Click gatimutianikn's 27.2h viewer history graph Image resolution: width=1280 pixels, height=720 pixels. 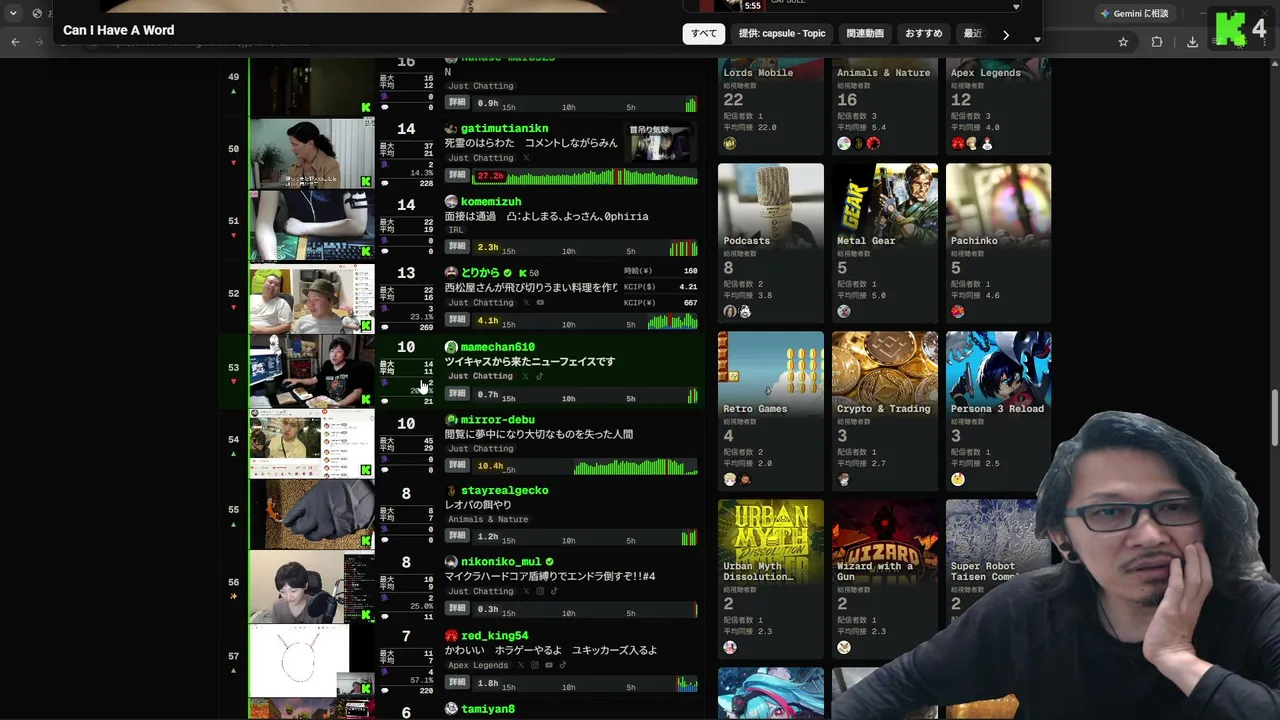[x=585, y=176]
